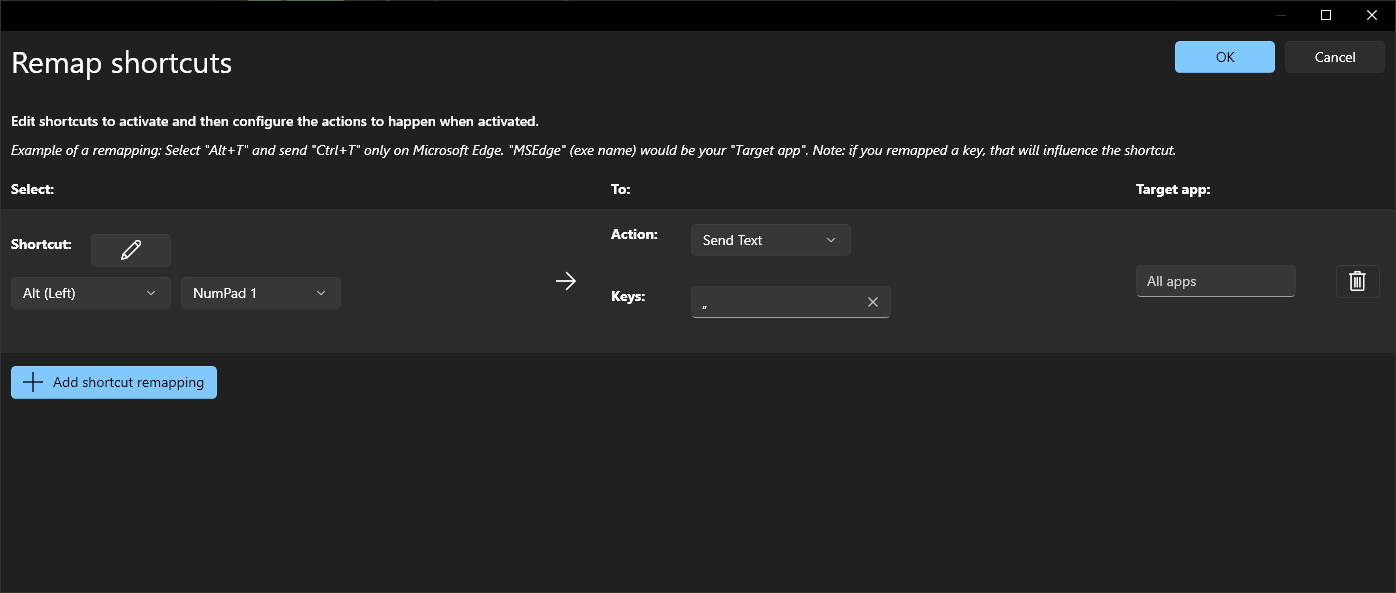Confirm changes with the OK button

pos(1224,57)
